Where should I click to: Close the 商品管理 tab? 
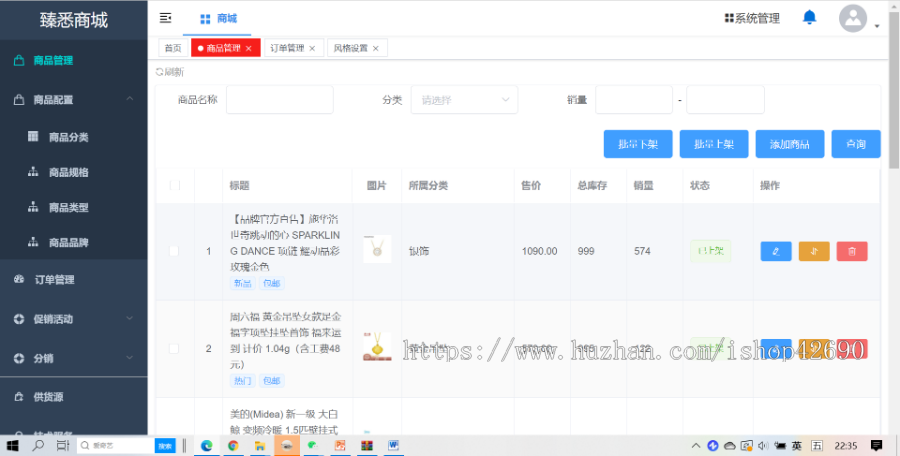[249, 49]
